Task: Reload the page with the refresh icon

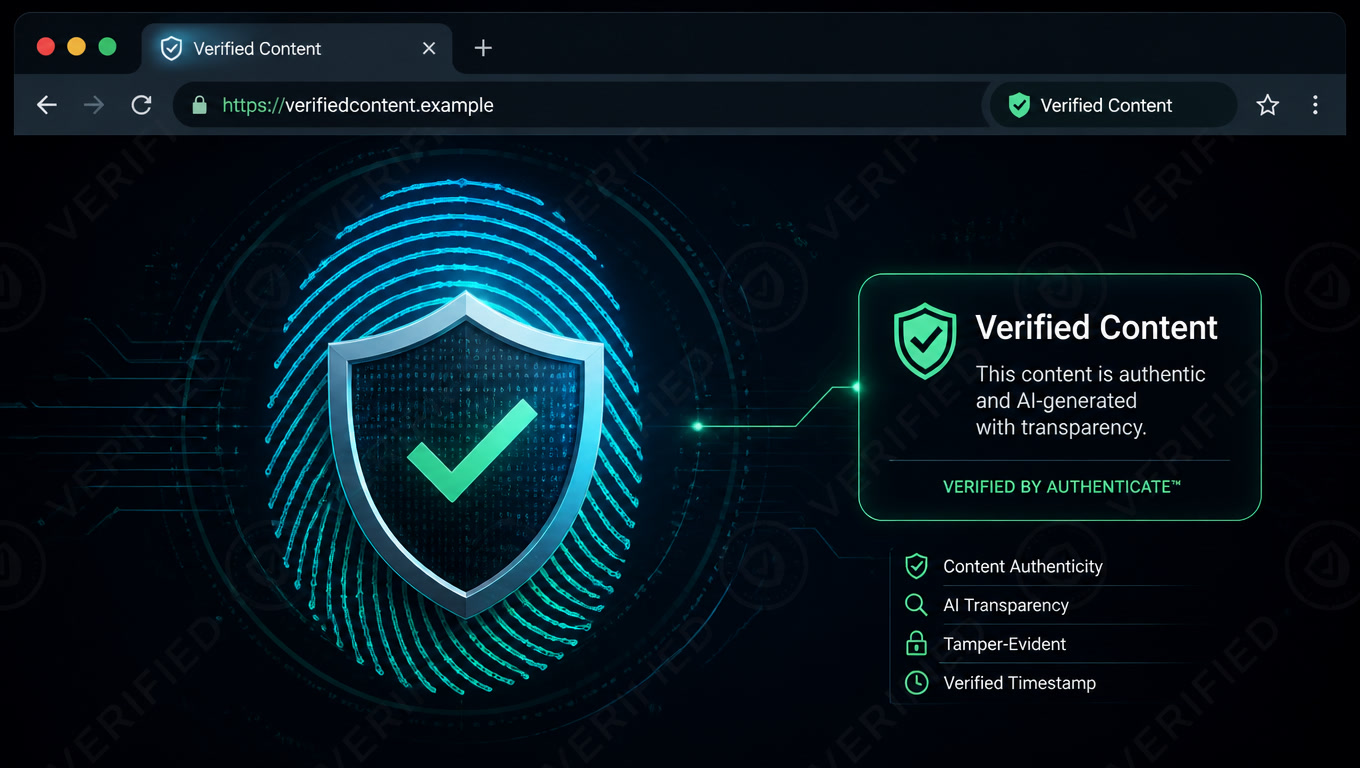Action: pyautogui.click(x=141, y=105)
